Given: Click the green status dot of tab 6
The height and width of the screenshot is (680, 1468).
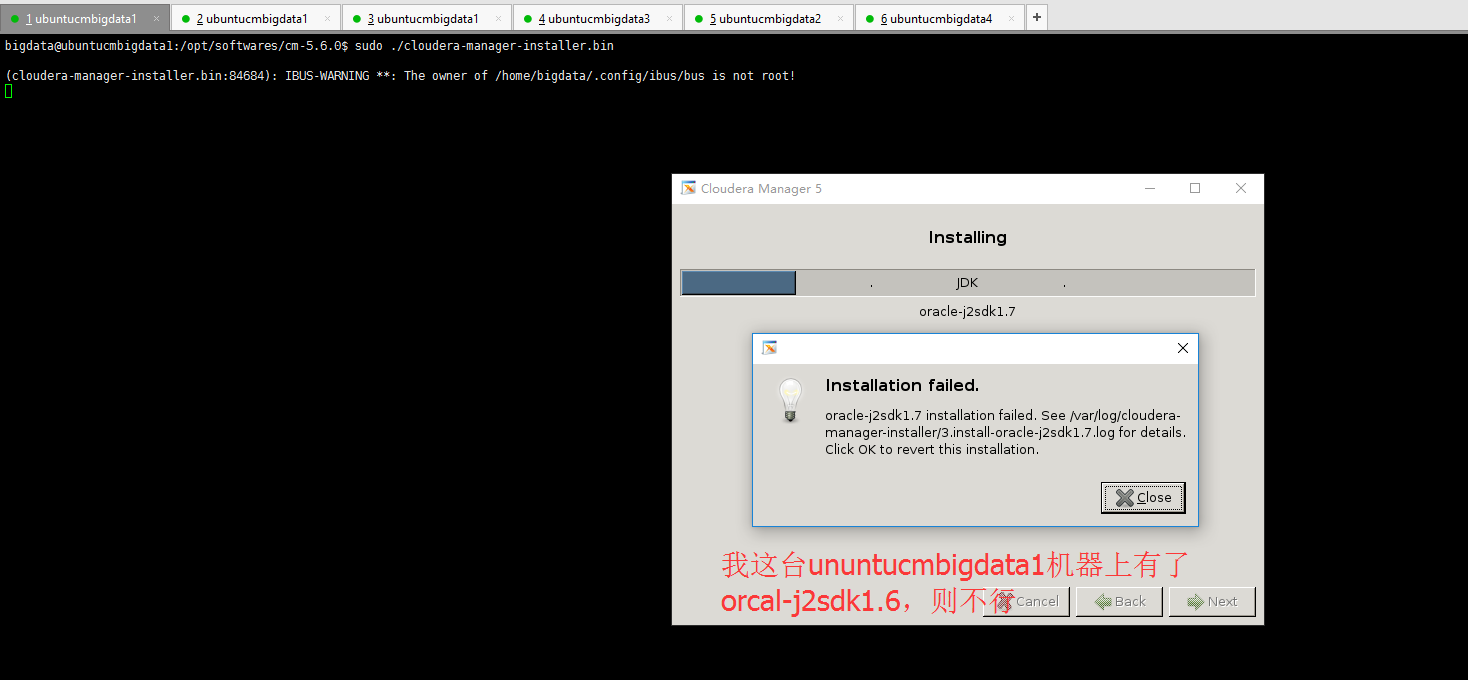Looking at the screenshot, I should [x=870, y=18].
